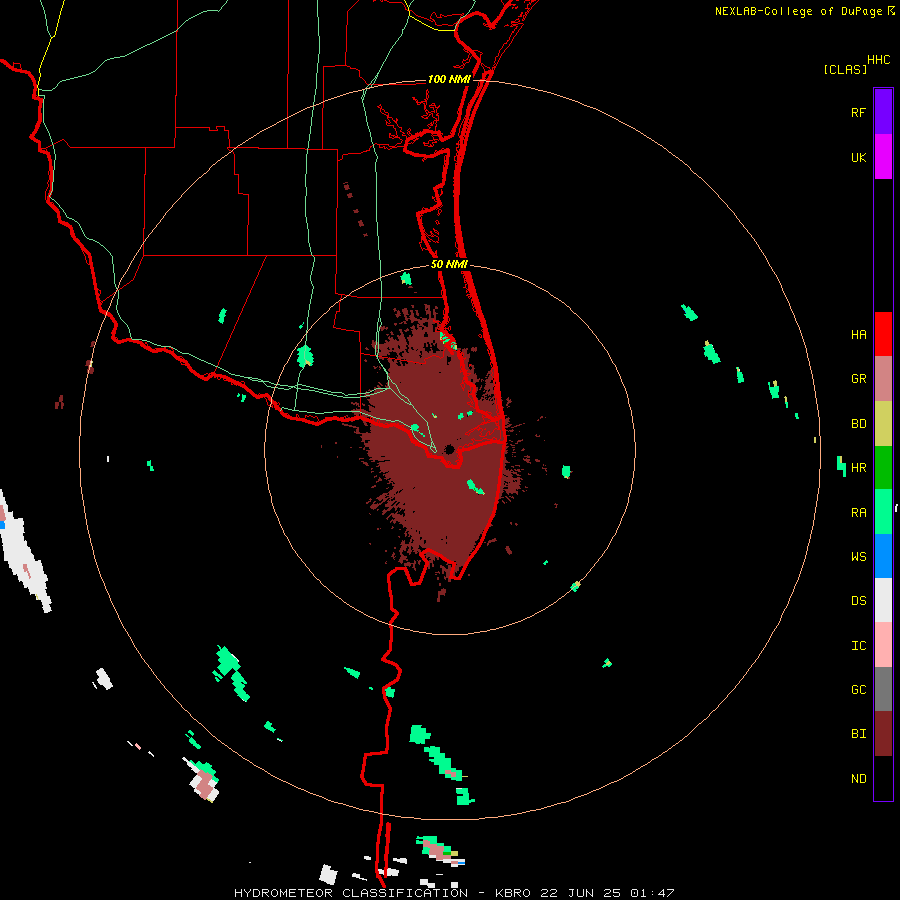The image size is (900, 900).
Task: Click the "[CLAS]" units label
Action: tap(845, 69)
